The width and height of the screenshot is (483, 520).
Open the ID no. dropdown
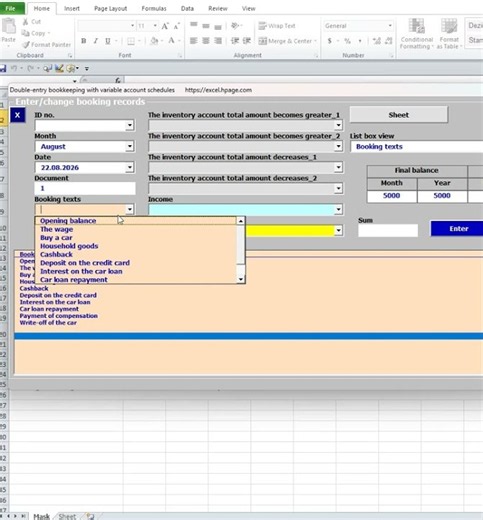[129, 125]
